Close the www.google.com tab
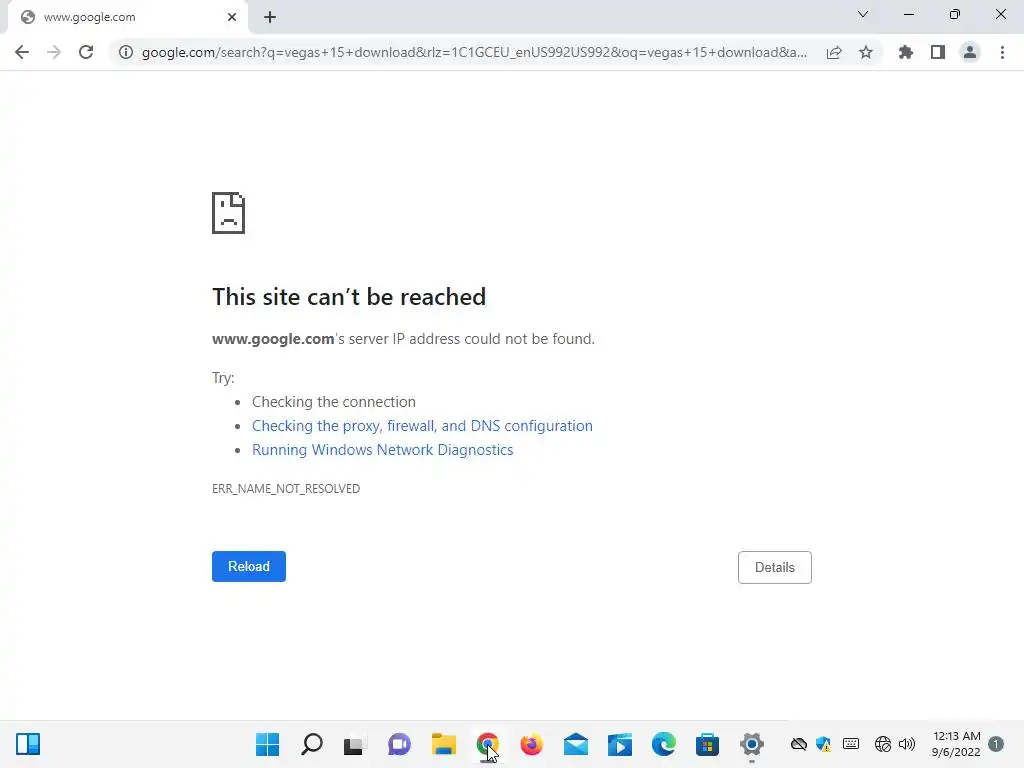This screenshot has height=768, width=1024. pos(232,17)
